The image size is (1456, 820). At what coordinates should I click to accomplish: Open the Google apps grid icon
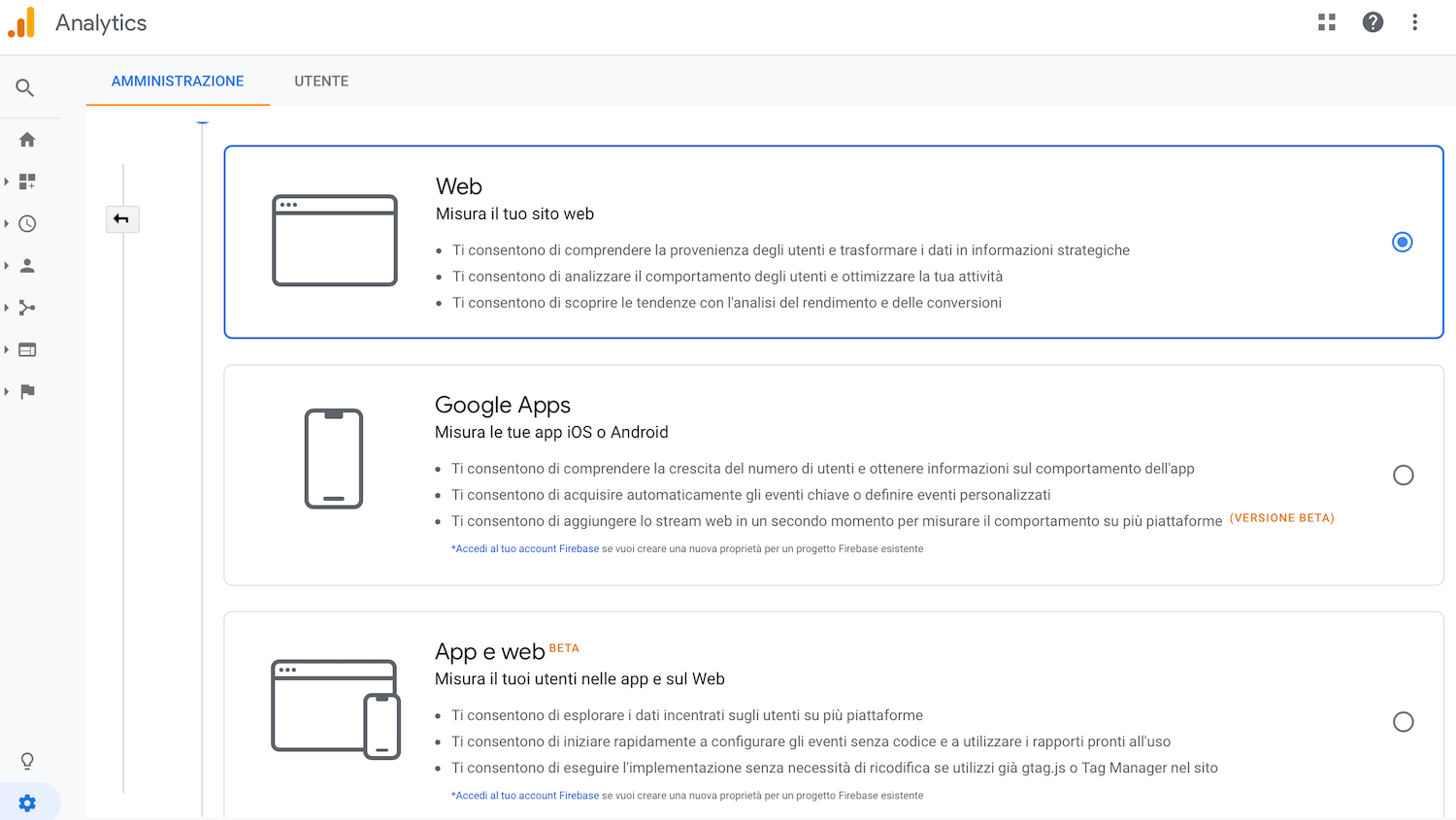[x=1327, y=22]
